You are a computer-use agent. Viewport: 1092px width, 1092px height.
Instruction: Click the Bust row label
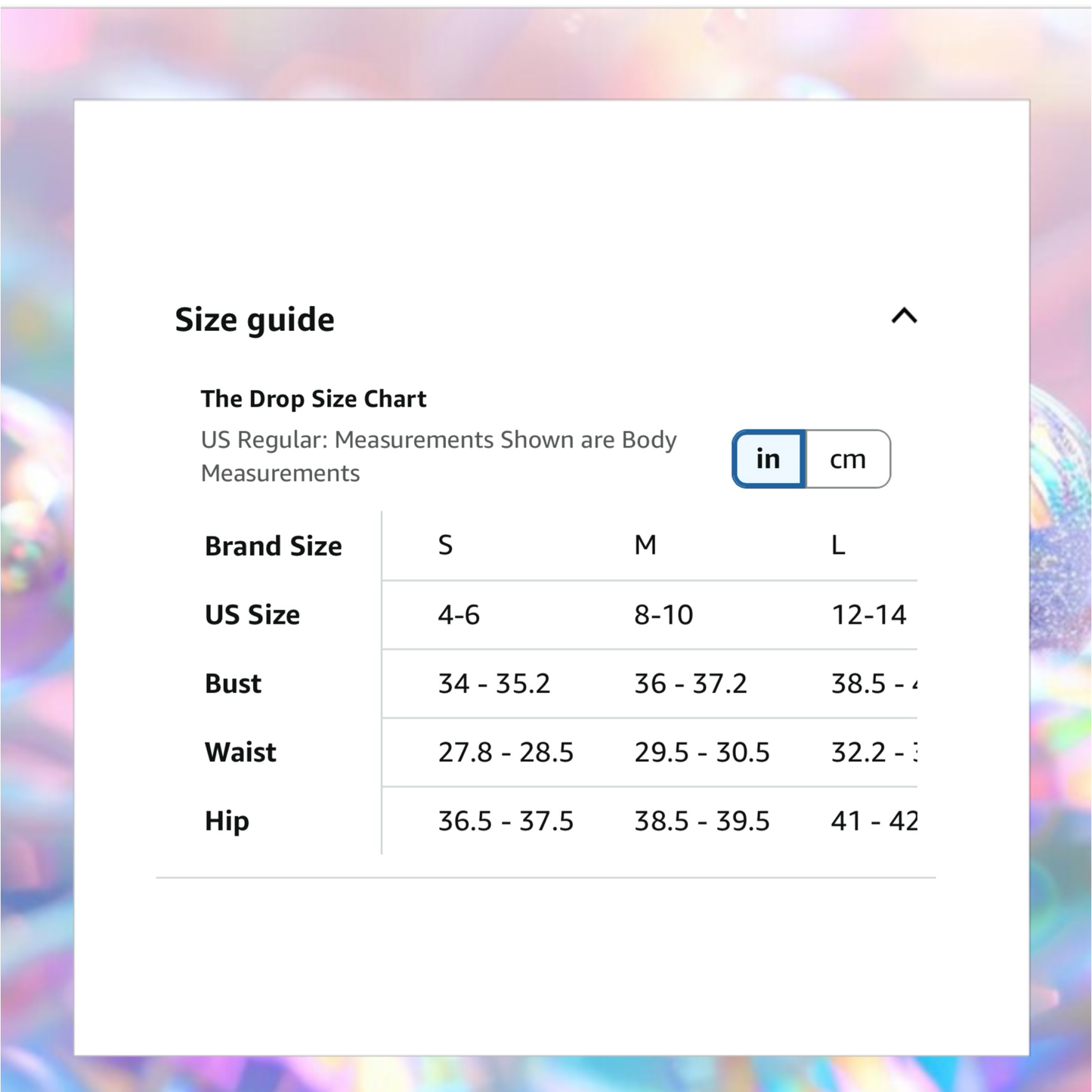[234, 683]
